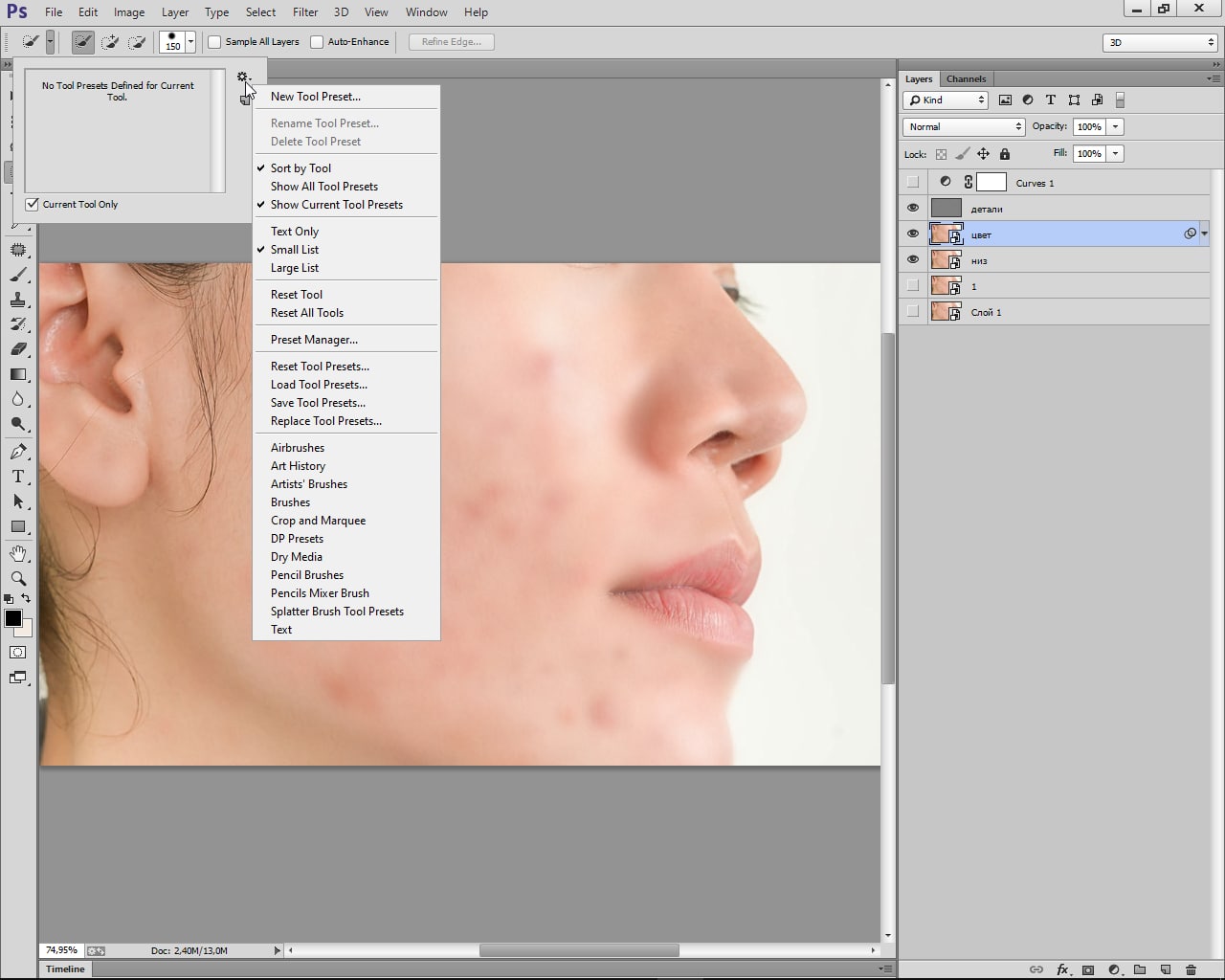Choose New Tool Preset from menu

tap(315, 97)
